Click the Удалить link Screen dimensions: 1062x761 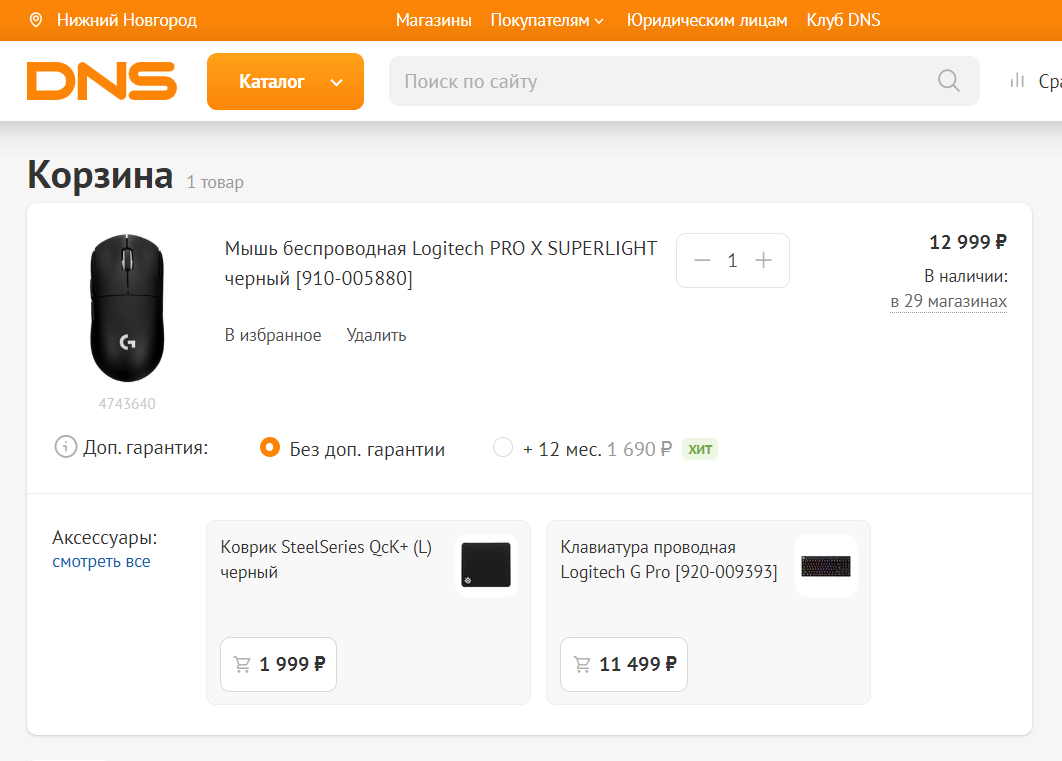tap(376, 335)
